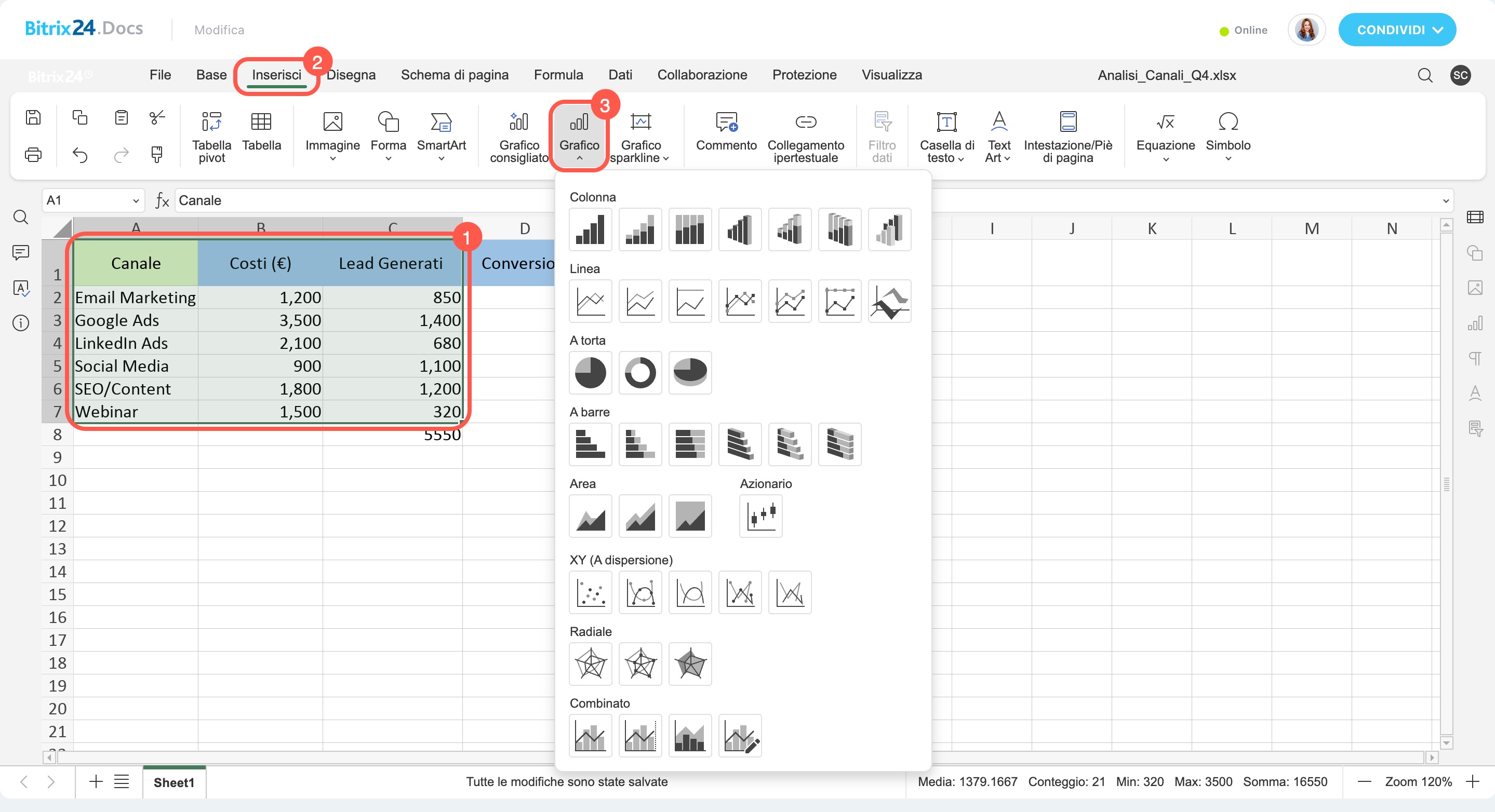Click the save icon in the toolbar
This screenshot has width=1495, height=812.
point(33,118)
